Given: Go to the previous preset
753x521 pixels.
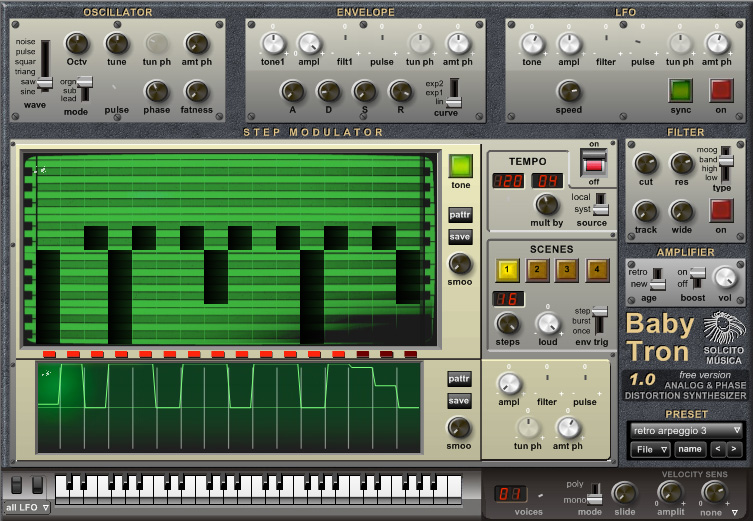Looking at the screenshot, I should coord(718,449).
